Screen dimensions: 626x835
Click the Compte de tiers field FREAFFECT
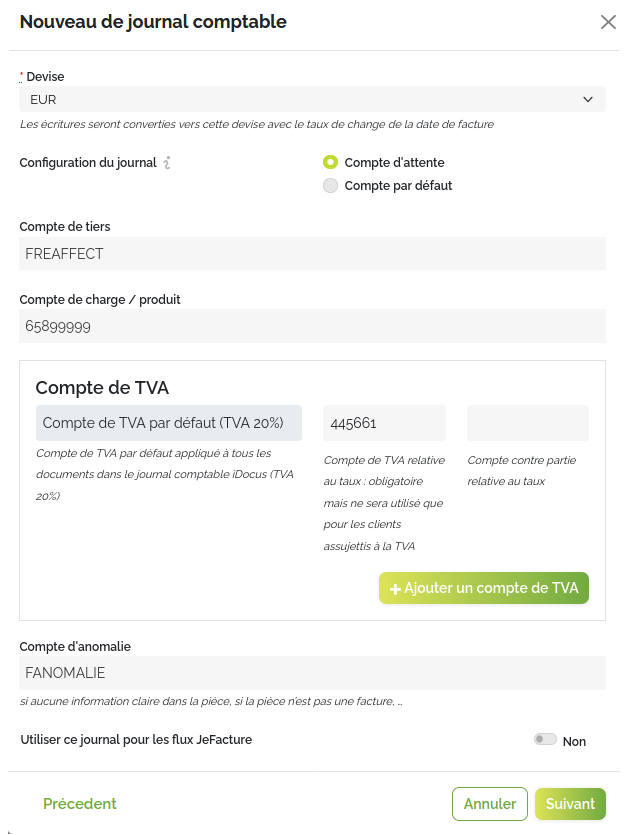[312, 253]
